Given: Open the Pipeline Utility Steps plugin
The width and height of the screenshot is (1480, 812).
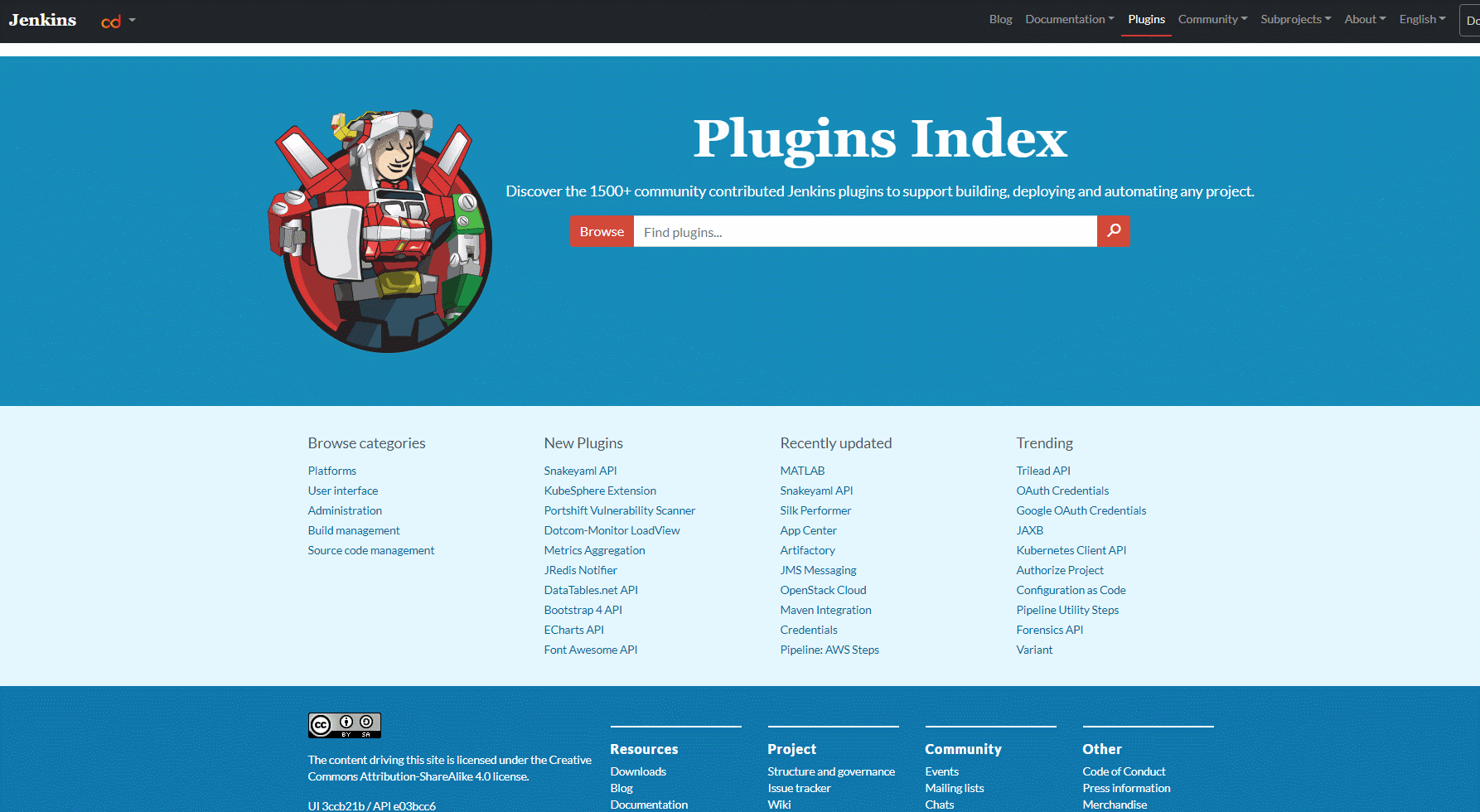Looking at the screenshot, I should 1067,610.
